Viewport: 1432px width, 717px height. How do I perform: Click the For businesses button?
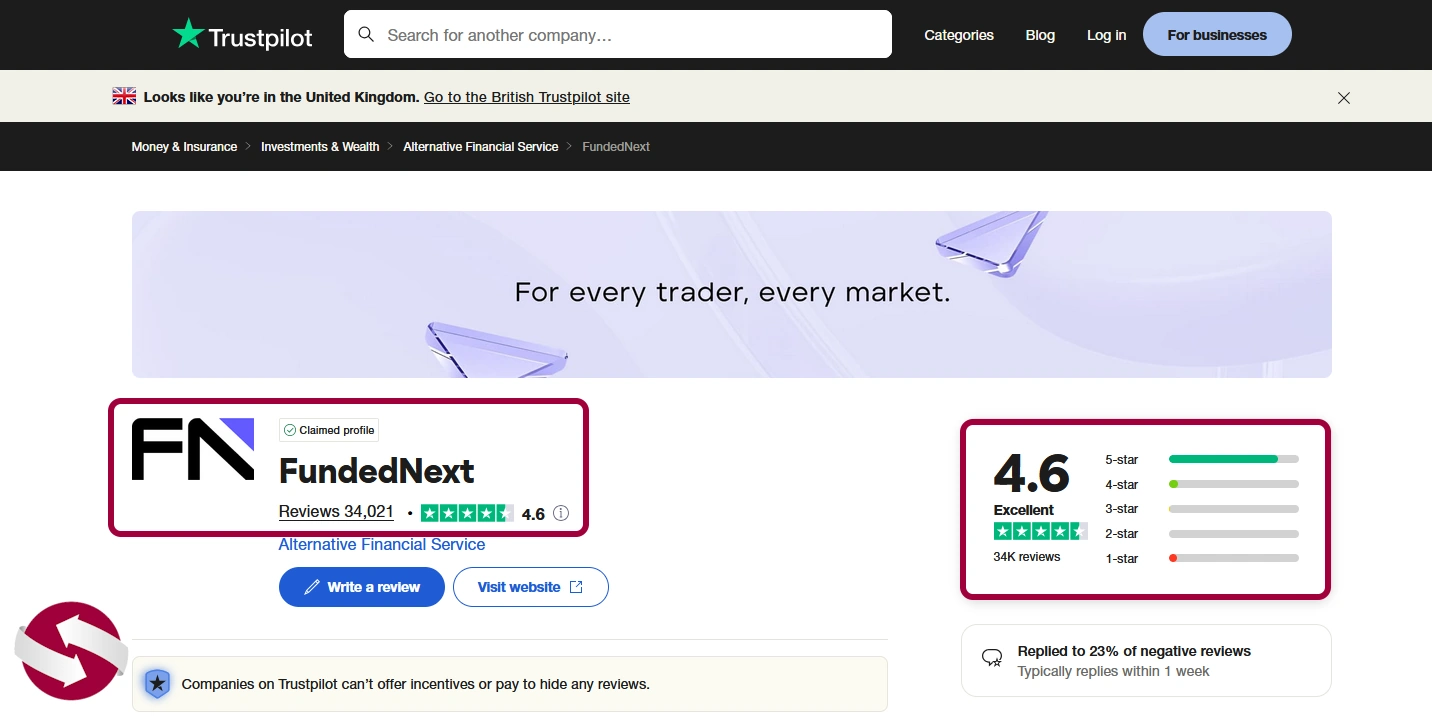click(x=1217, y=35)
